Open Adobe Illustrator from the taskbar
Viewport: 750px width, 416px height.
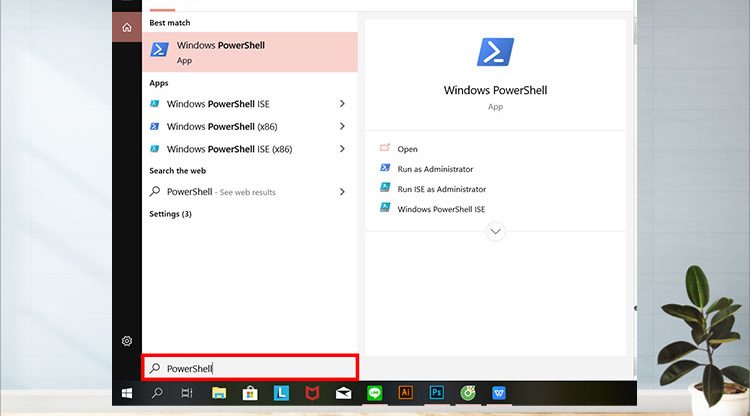coord(406,393)
